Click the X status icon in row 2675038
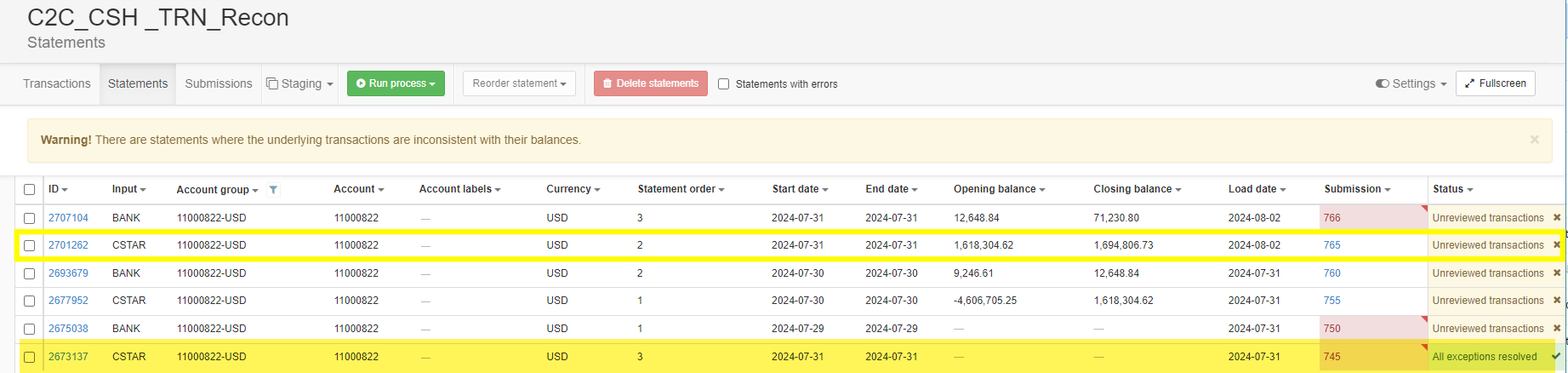Viewport: 1568px width, 373px height. (1557, 328)
